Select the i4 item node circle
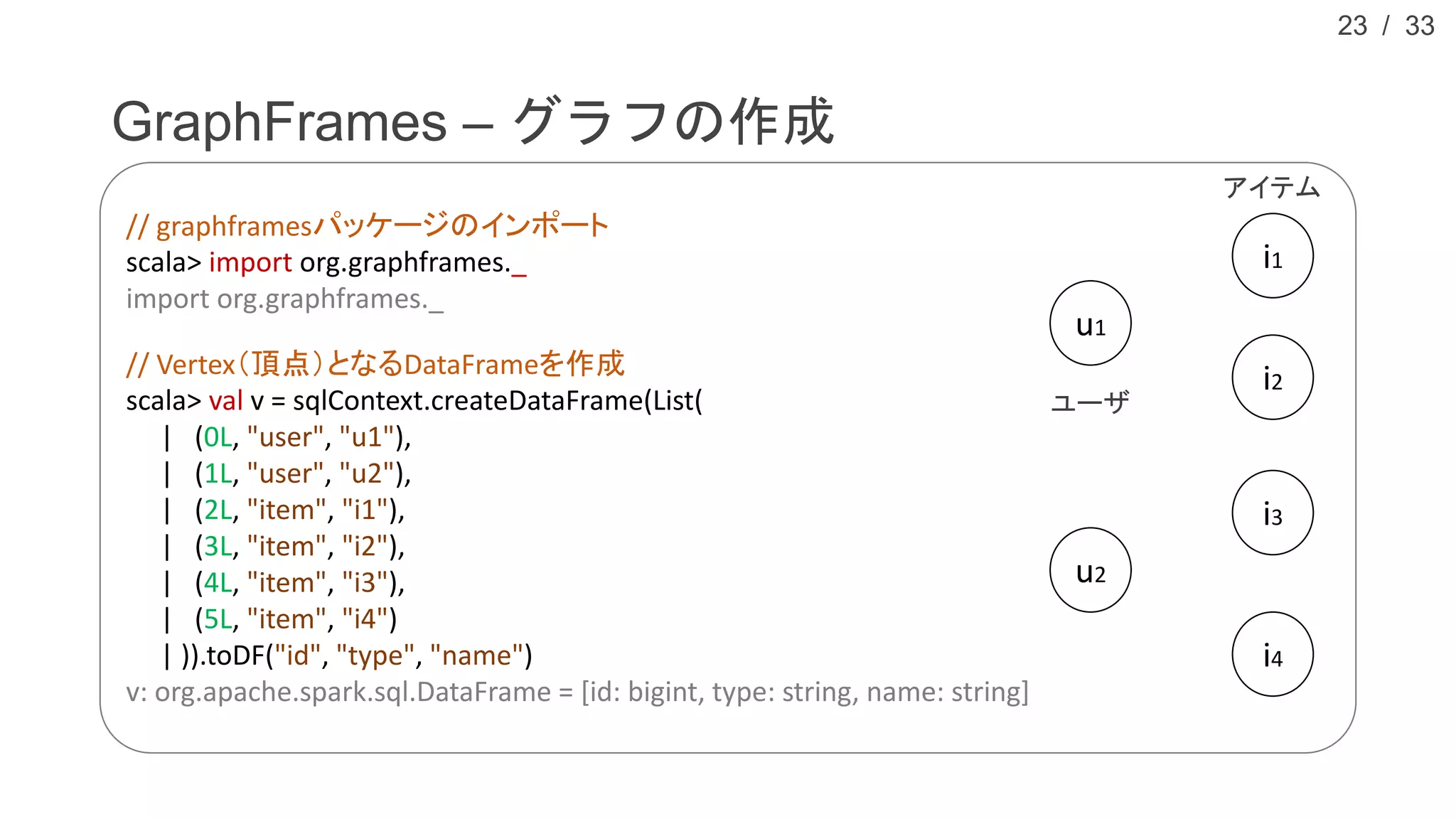The width and height of the screenshot is (1456, 819). pyautogui.click(x=1273, y=654)
